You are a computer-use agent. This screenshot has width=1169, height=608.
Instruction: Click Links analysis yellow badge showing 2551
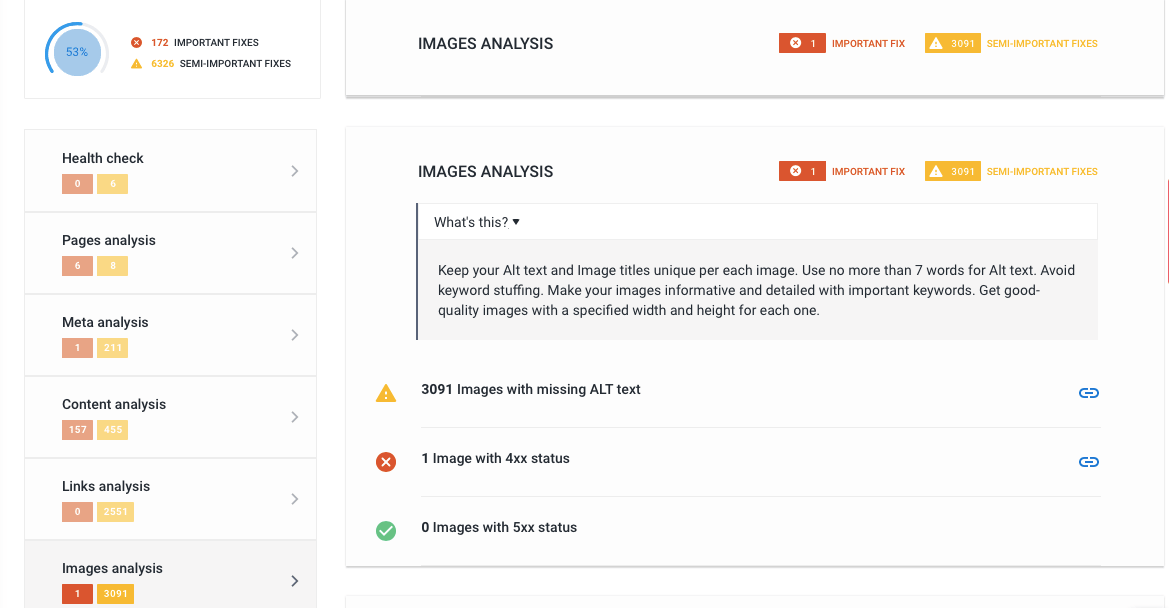tap(116, 512)
